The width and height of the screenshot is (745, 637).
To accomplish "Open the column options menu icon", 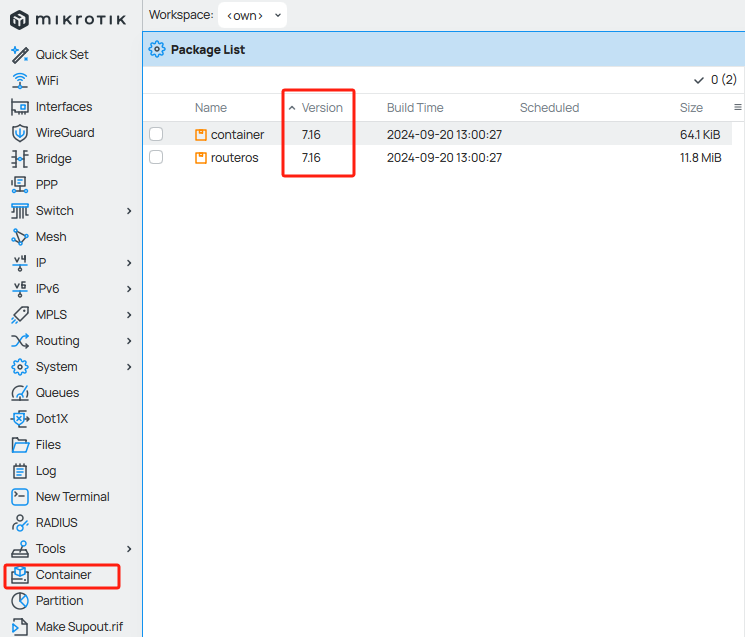I will point(737,107).
